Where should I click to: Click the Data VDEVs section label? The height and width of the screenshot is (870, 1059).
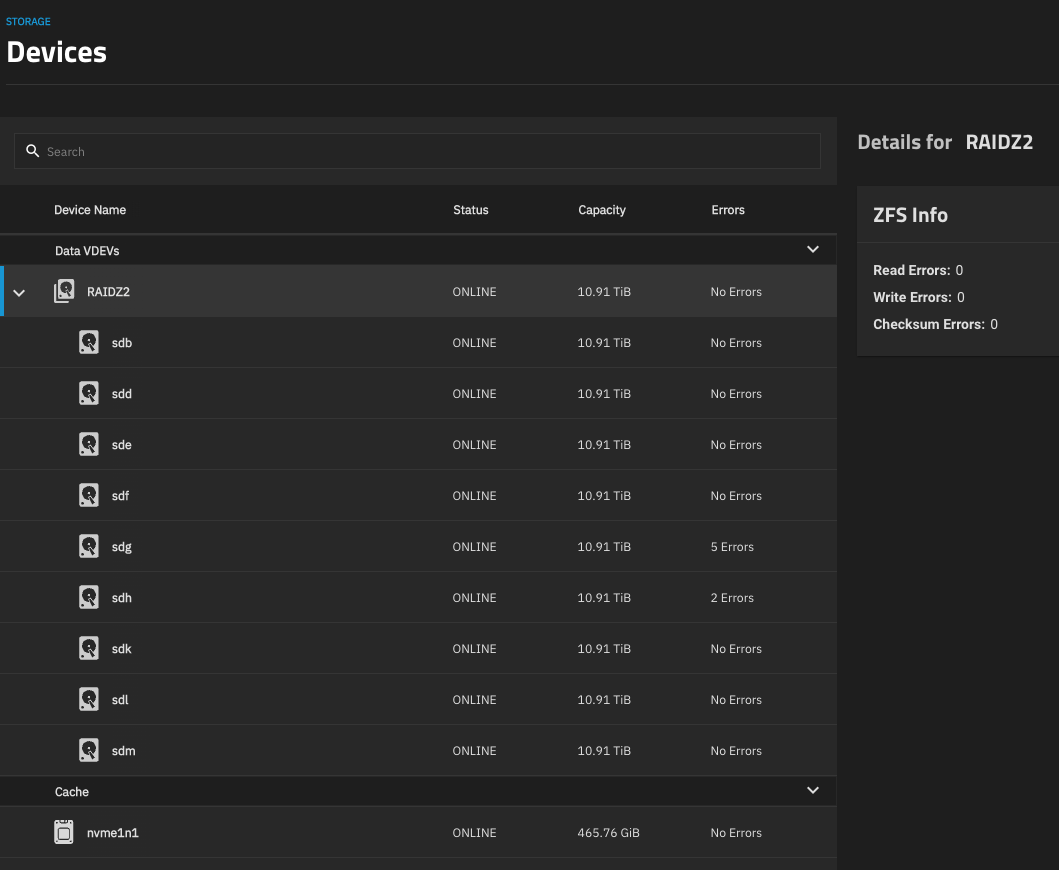tap(87, 251)
